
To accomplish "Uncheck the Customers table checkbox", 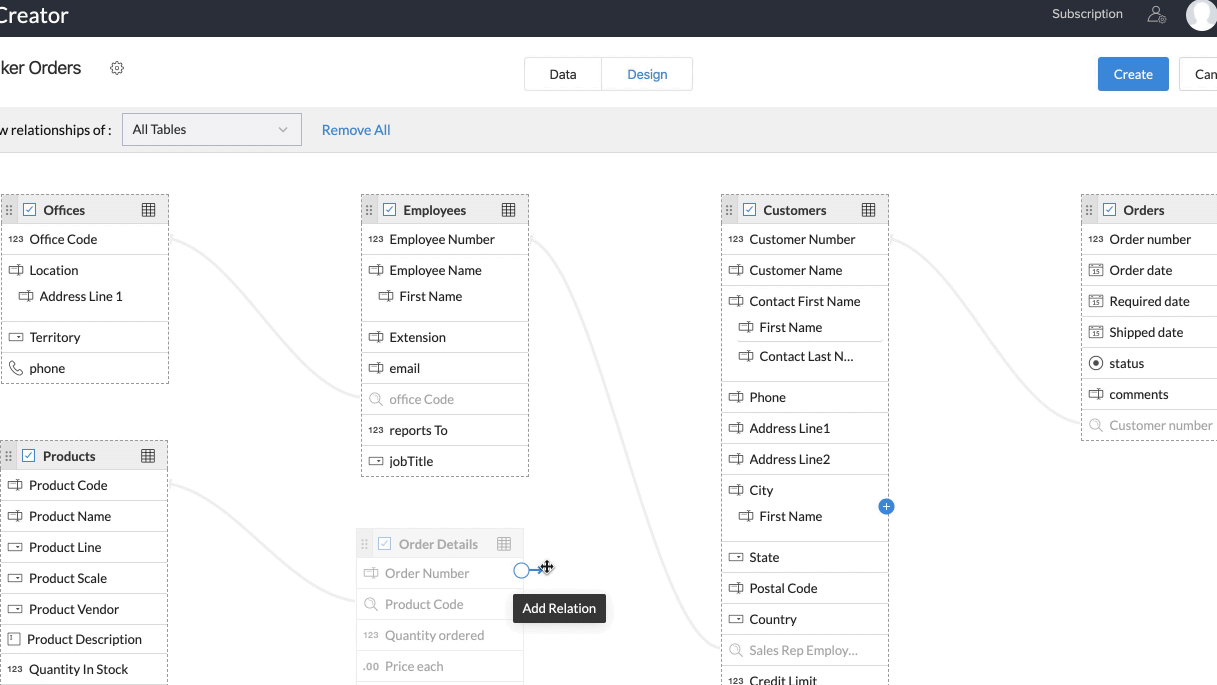I will (x=749, y=210).
